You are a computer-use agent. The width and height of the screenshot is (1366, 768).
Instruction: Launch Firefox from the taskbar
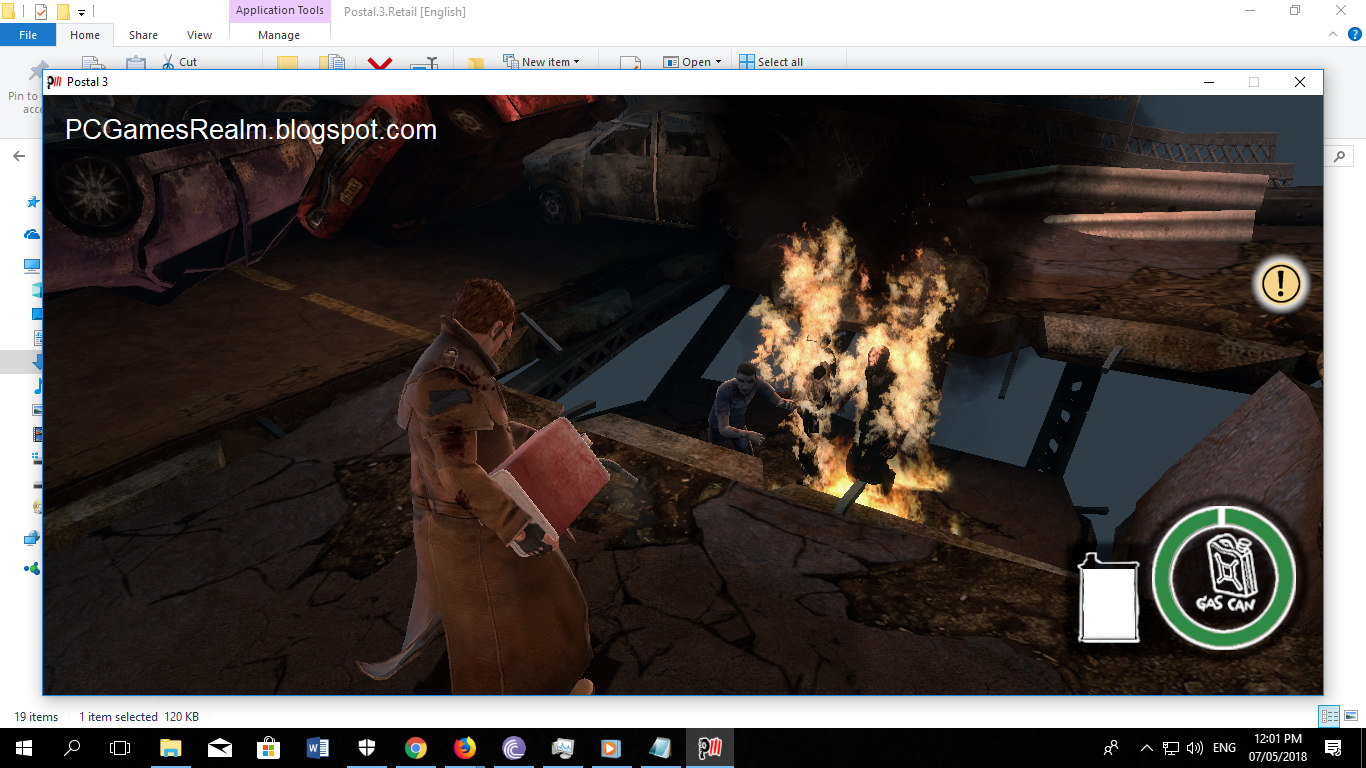465,748
